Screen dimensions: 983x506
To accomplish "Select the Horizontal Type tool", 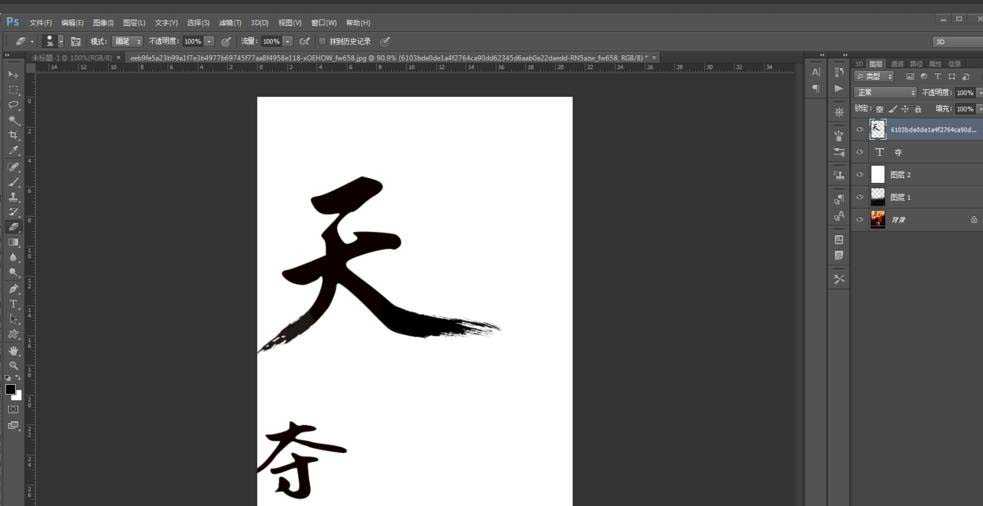I will pyautogui.click(x=13, y=304).
